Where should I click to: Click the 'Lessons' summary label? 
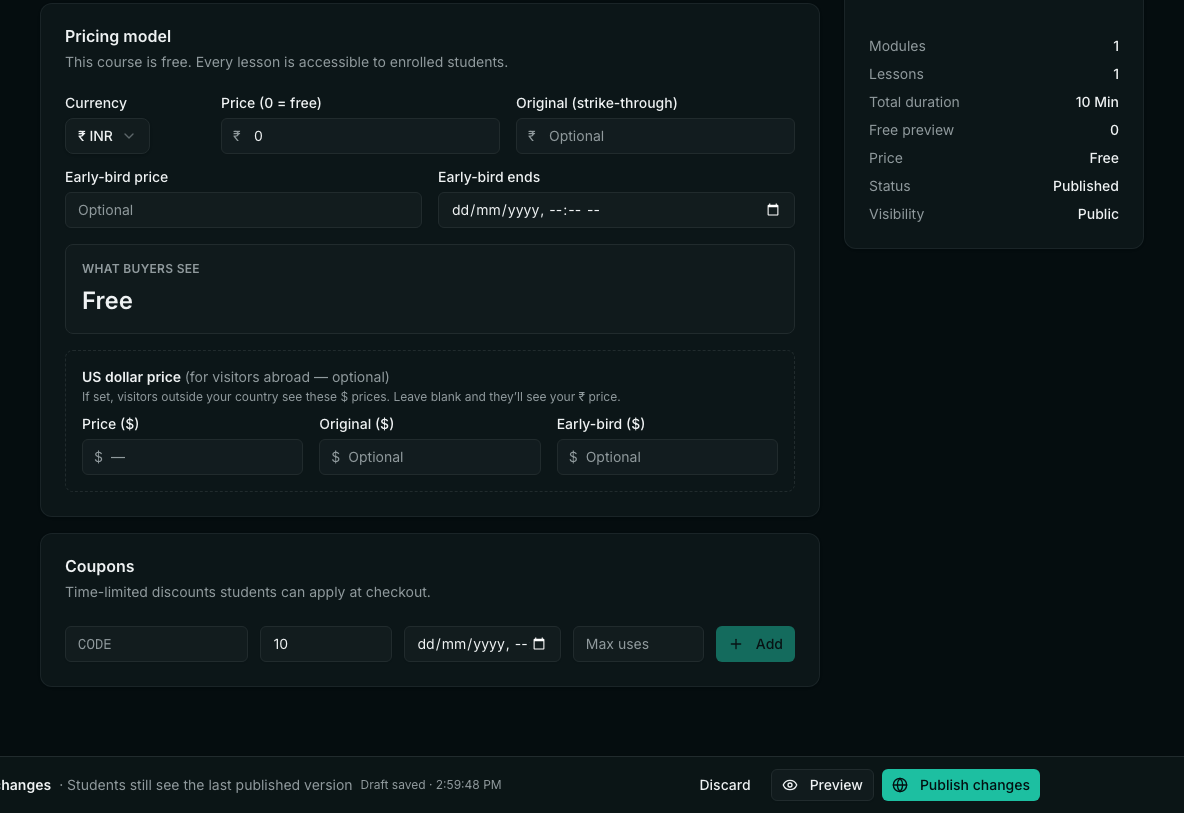(896, 74)
